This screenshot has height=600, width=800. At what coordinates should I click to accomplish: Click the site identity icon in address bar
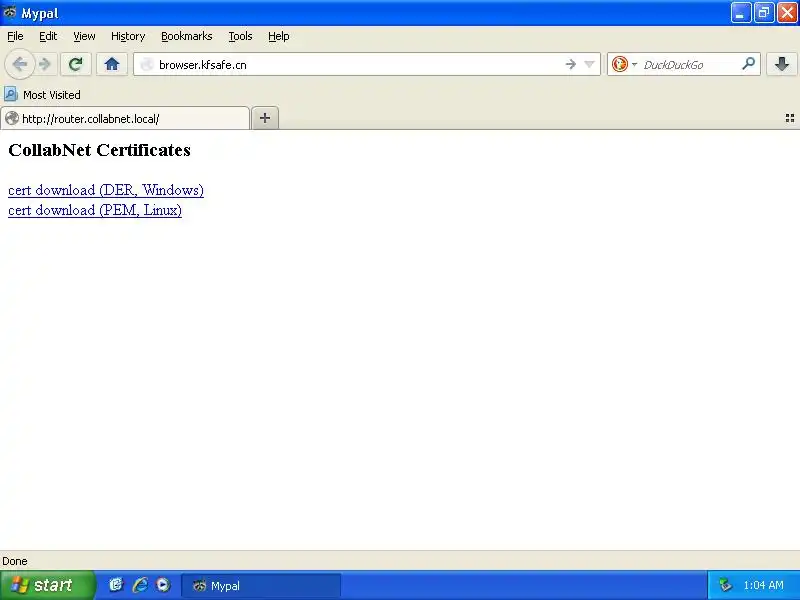click(x=147, y=64)
